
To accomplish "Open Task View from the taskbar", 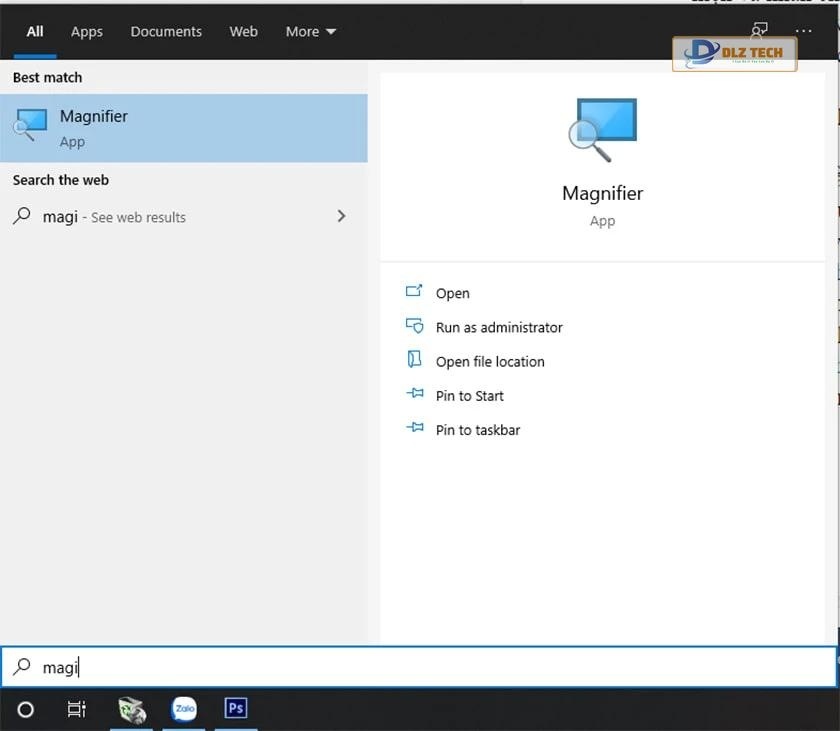I will 76,709.
